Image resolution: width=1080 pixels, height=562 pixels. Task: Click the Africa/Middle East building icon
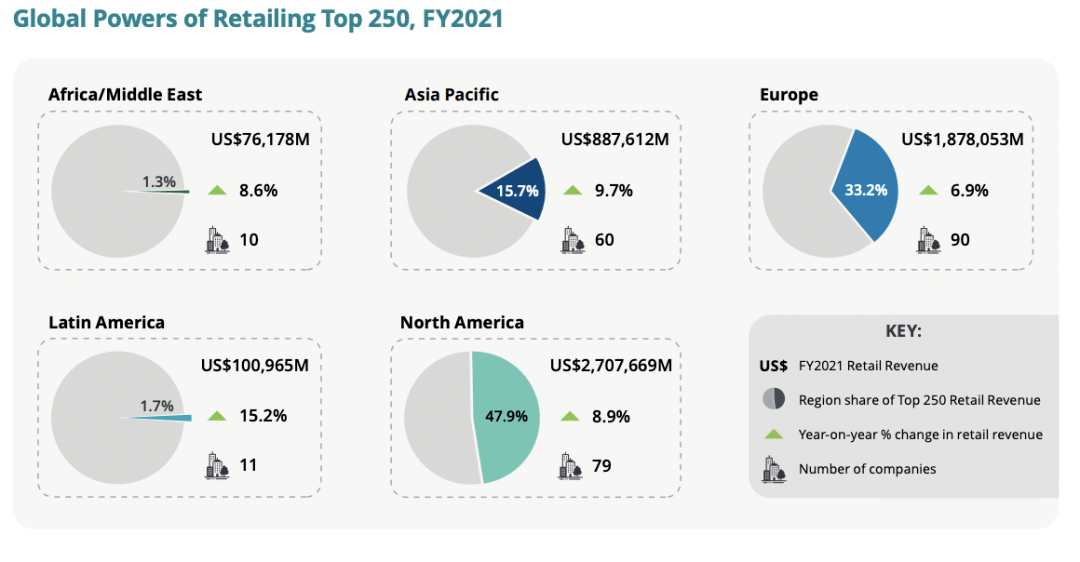click(218, 240)
